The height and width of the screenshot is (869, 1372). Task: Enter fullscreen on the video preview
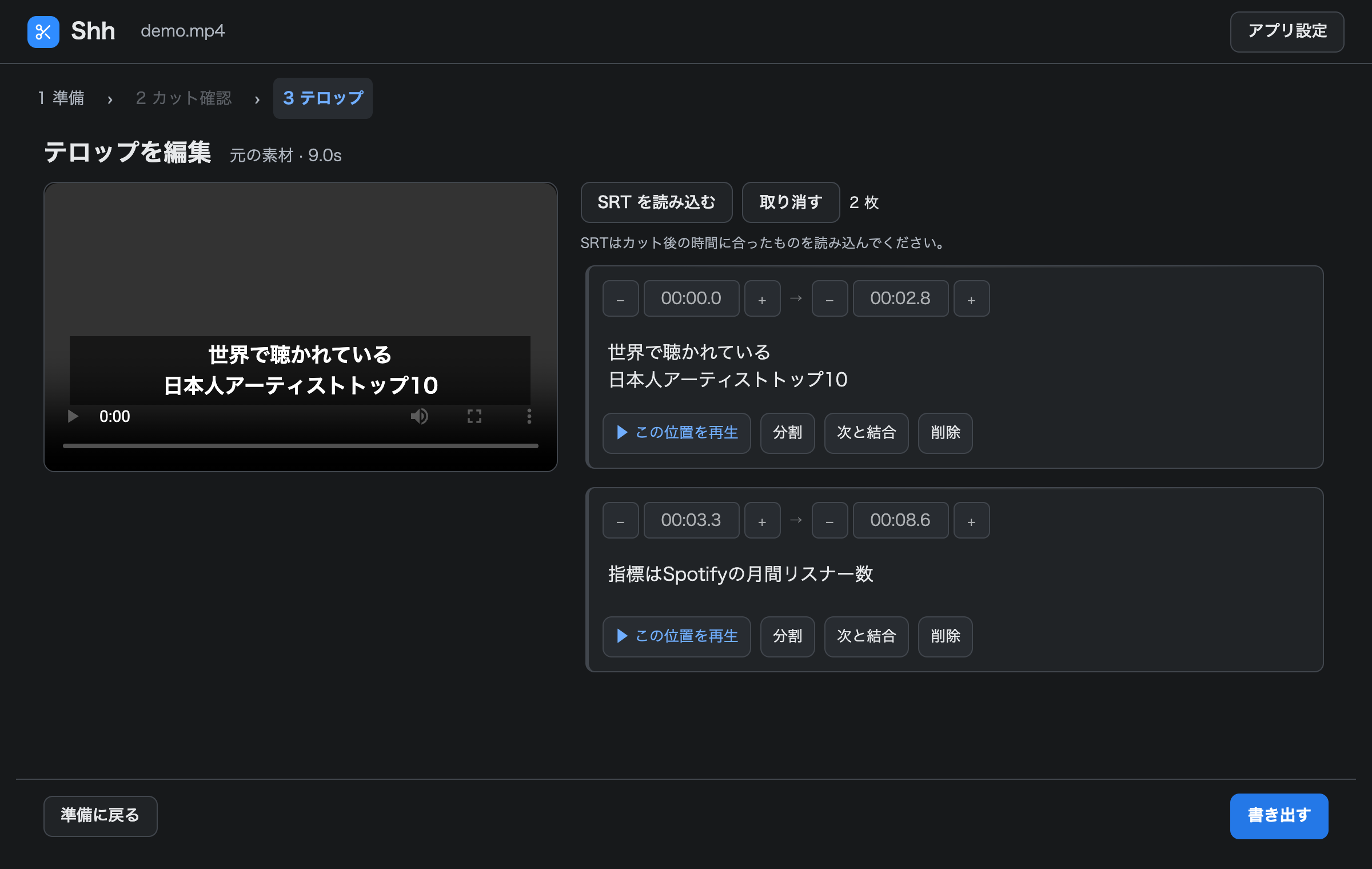point(474,416)
